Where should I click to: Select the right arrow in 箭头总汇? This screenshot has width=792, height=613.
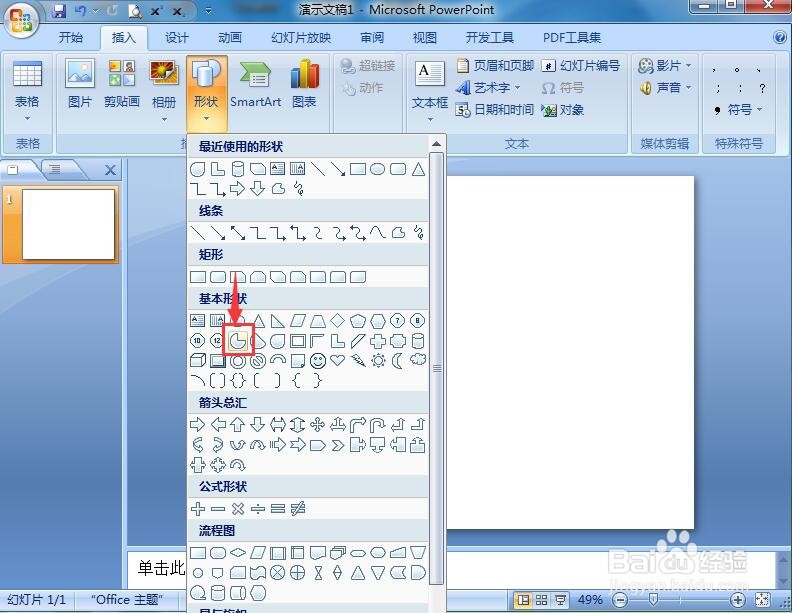[197, 425]
